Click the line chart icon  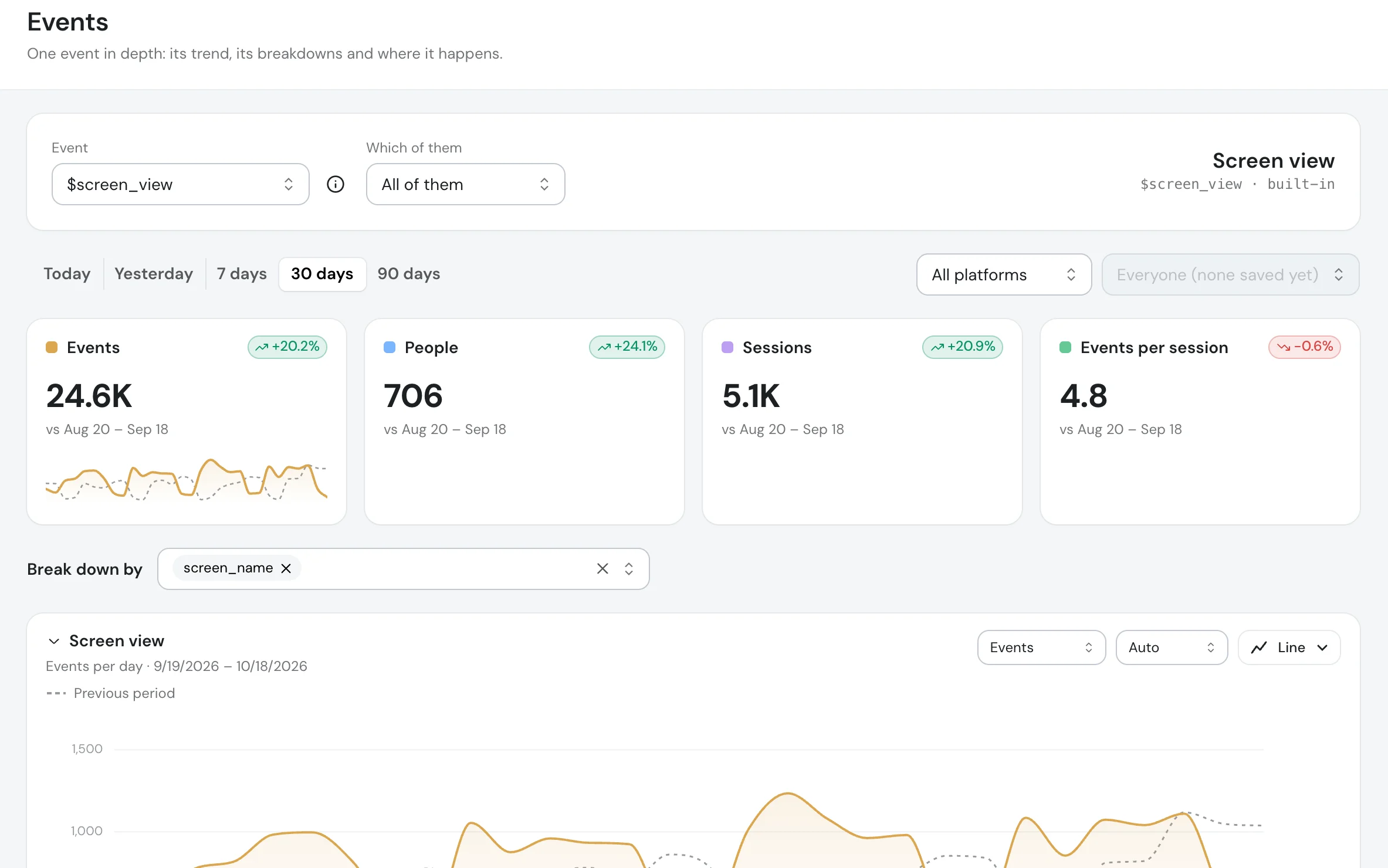pyautogui.click(x=1259, y=647)
